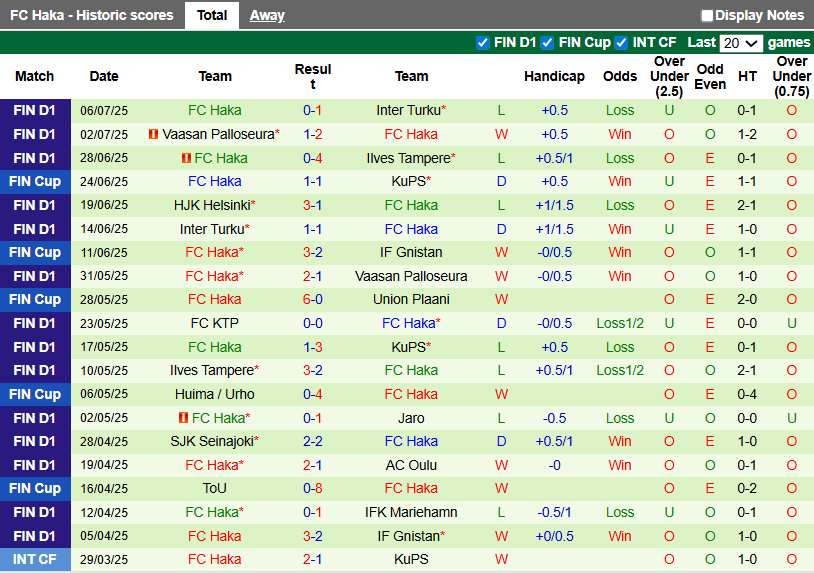The width and height of the screenshot is (814, 573).
Task: Toggle the FIN D1 filter checkbox
Action: click(x=483, y=43)
